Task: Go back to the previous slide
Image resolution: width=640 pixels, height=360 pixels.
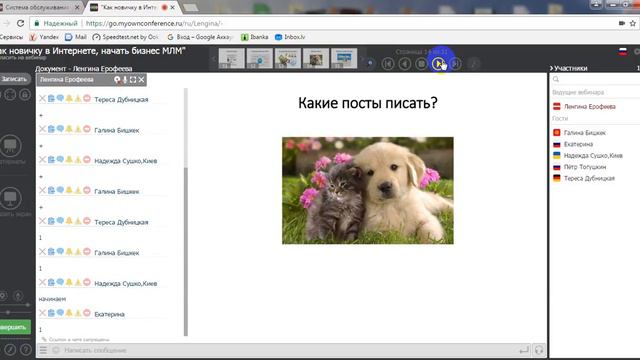Action: click(x=404, y=64)
